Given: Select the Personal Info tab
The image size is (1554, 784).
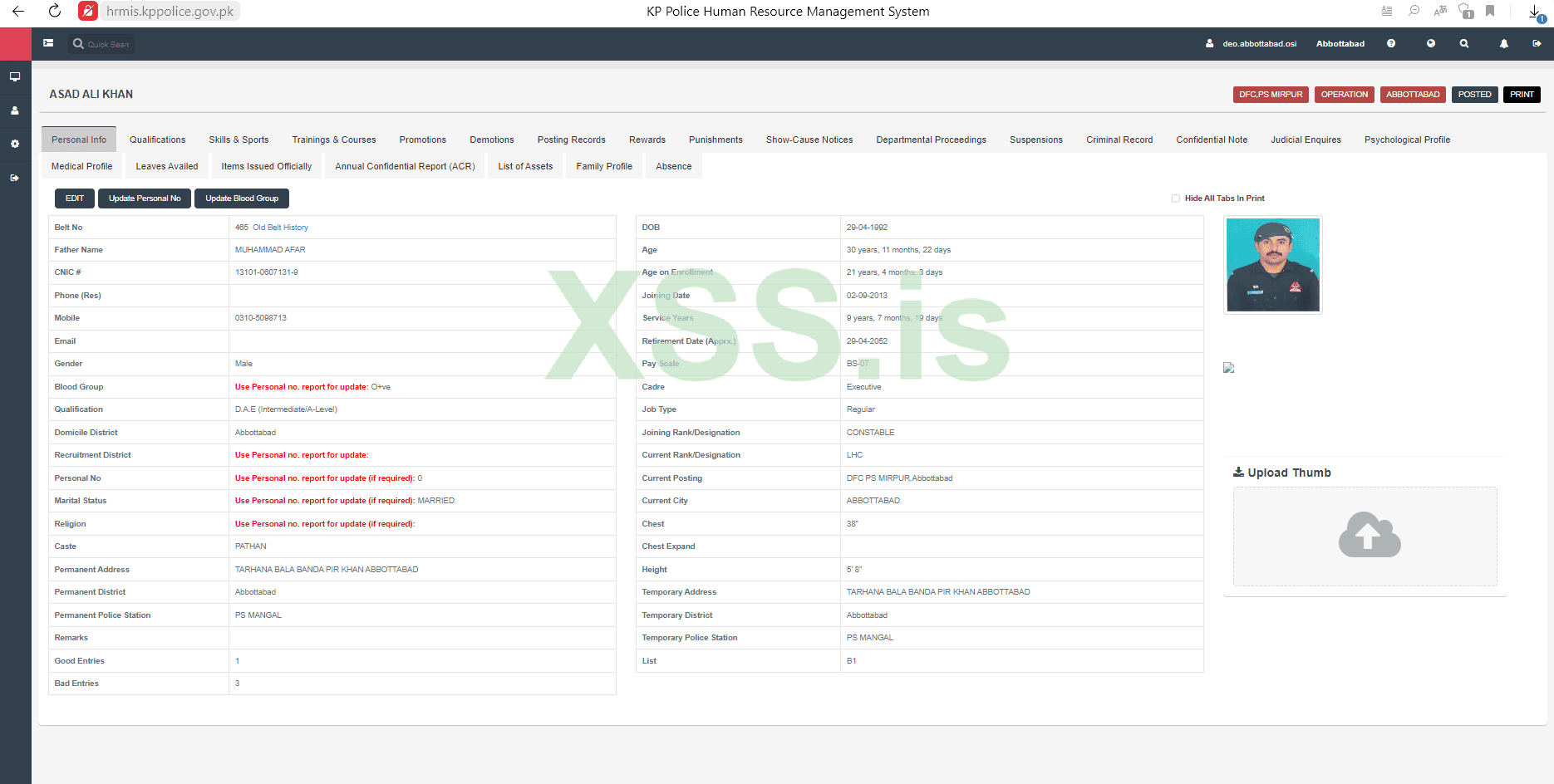Looking at the screenshot, I should click(x=79, y=140).
